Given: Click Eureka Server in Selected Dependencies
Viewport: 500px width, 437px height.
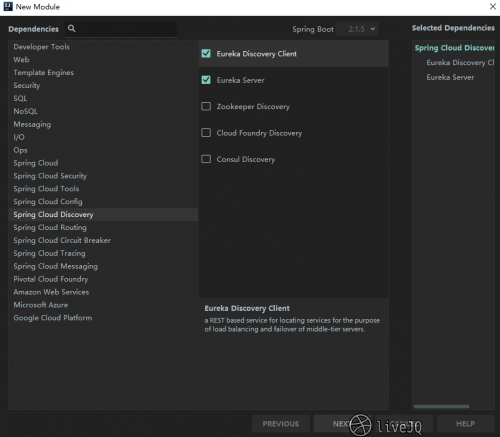Looking at the screenshot, I should pos(450,77).
